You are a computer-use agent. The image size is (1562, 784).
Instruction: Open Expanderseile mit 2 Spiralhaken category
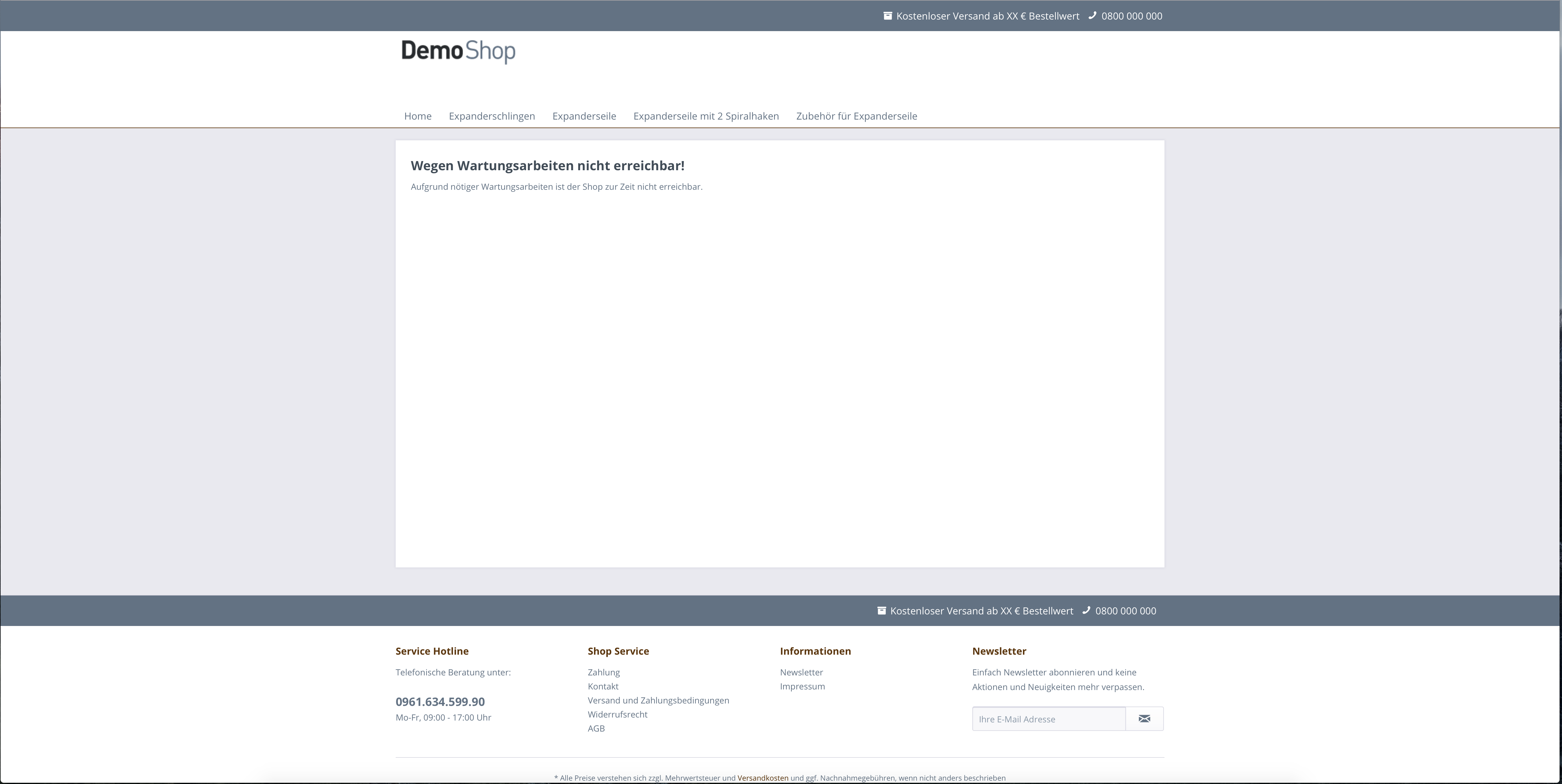(706, 116)
